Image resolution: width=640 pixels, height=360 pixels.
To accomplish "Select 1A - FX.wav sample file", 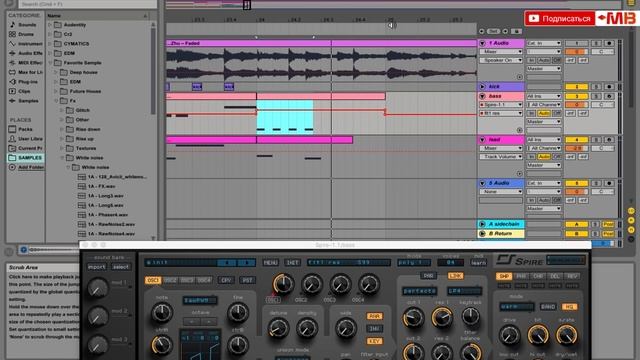I will pyautogui.click(x=102, y=186).
